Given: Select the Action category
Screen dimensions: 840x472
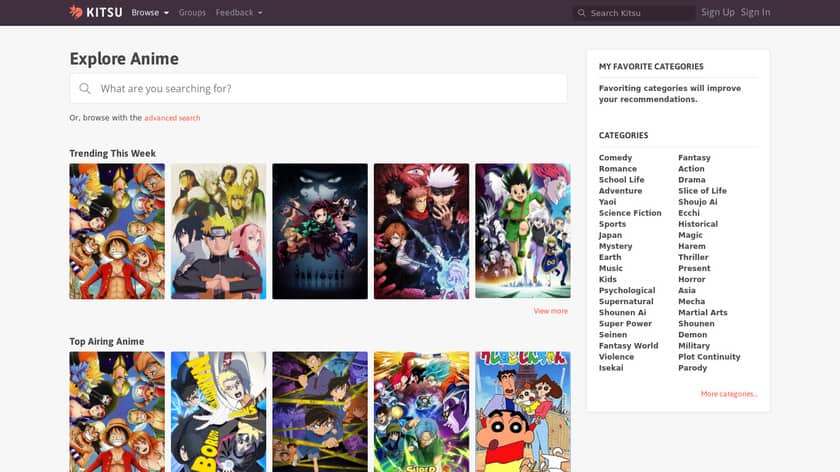Looking at the screenshot, I should pos(691,169).
